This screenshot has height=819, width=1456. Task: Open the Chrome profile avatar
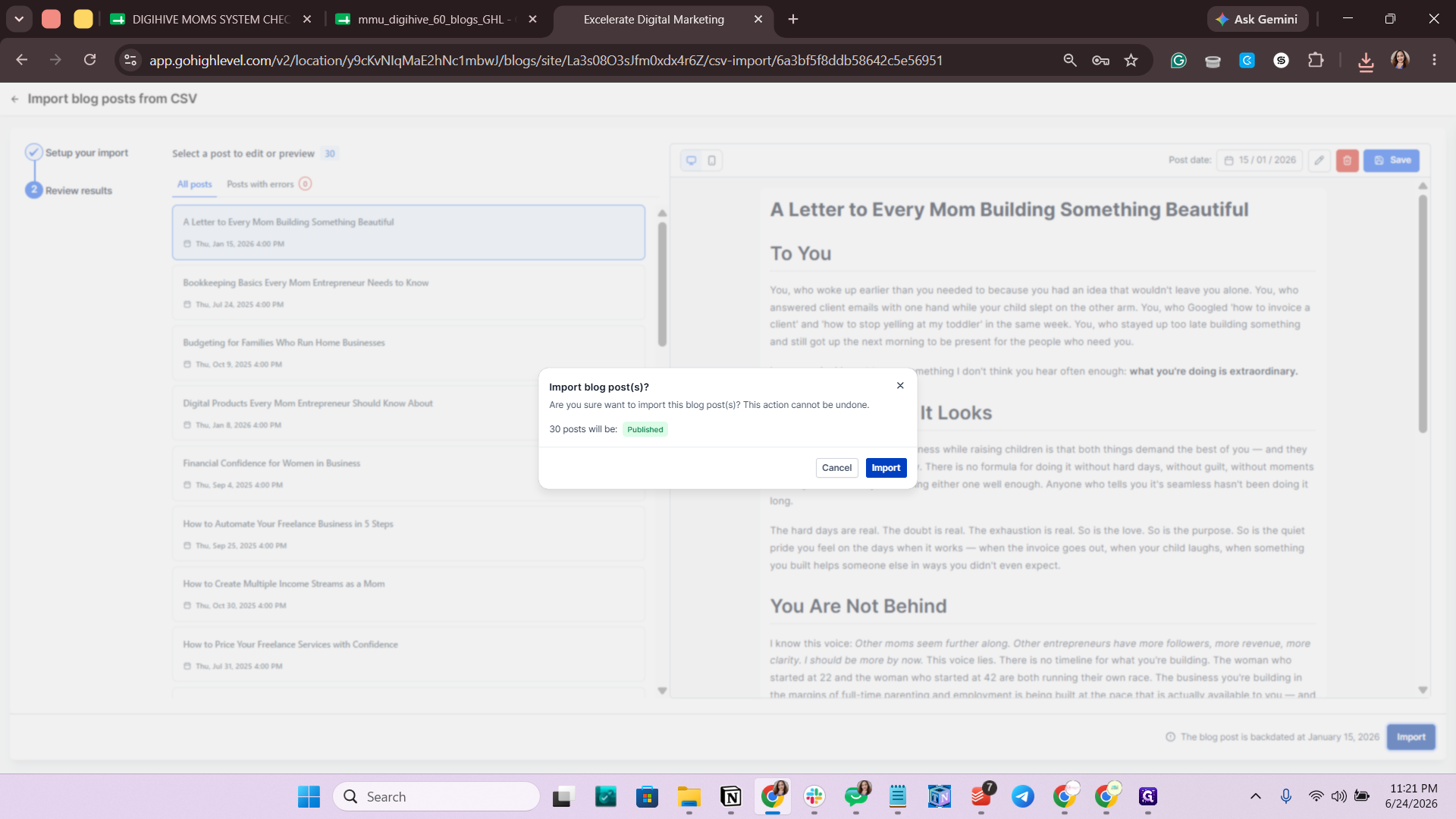1400,60
